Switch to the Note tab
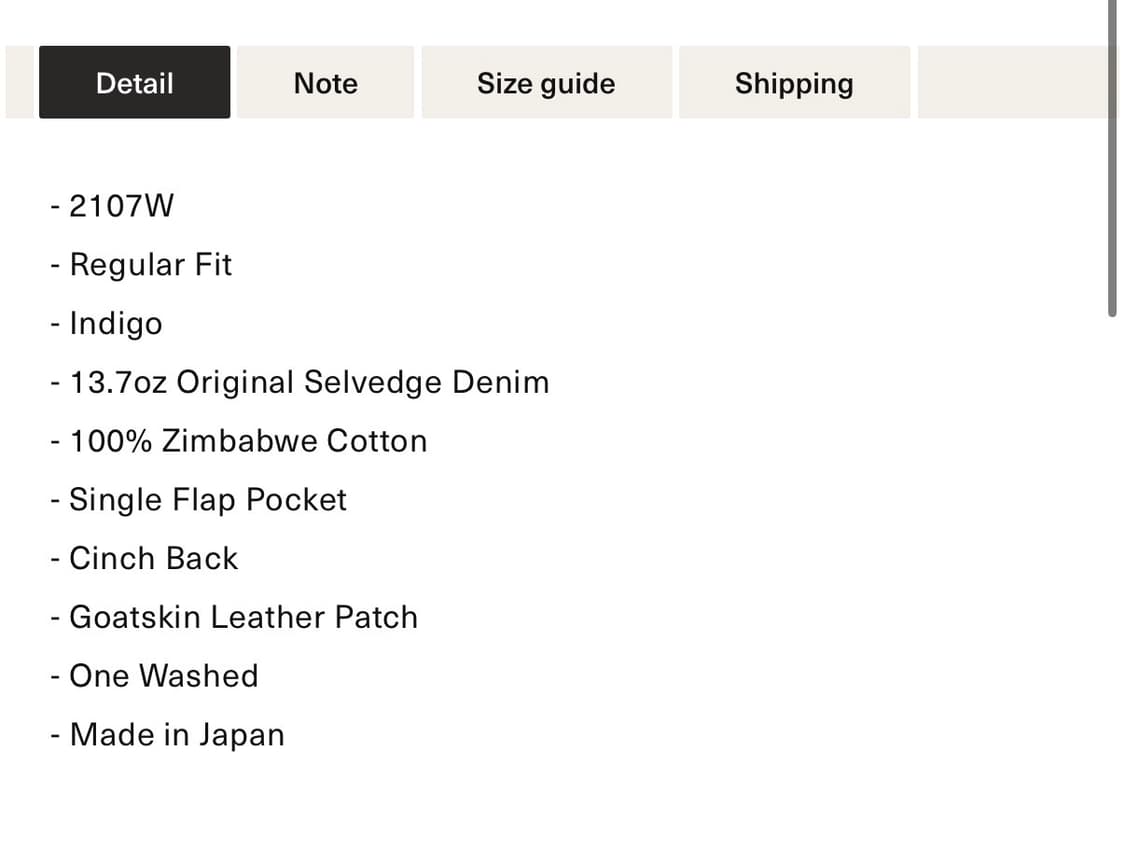1125x863 pixels. (x=325, y=83)
